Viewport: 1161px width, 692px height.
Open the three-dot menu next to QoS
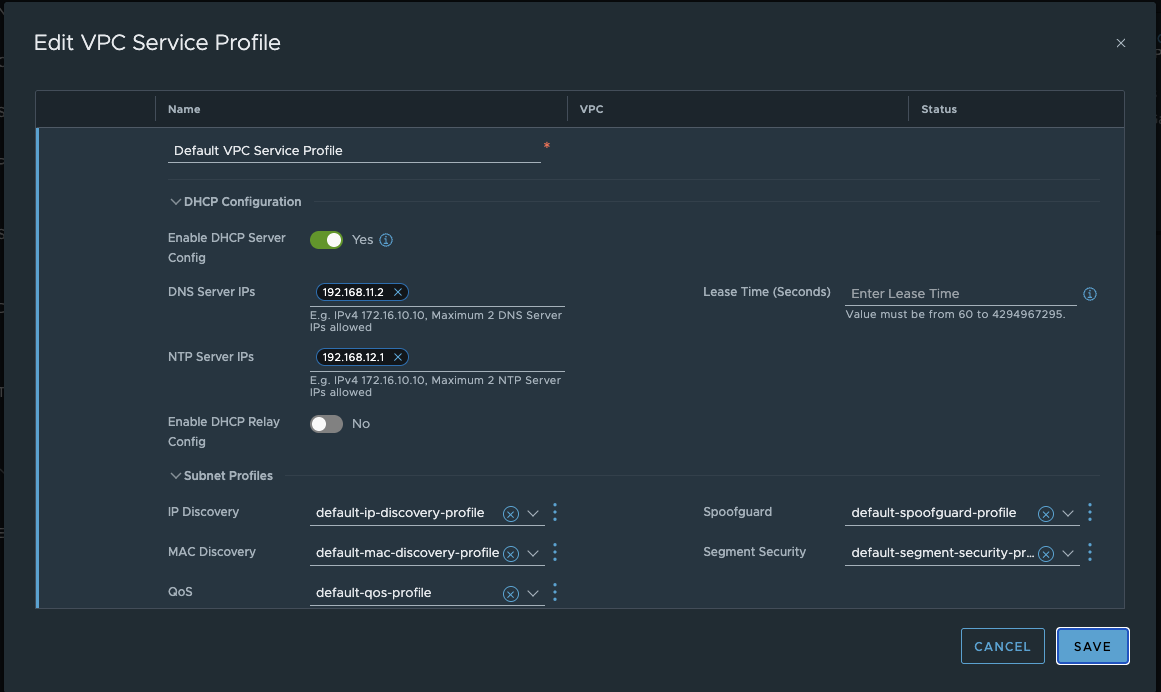point(555,592)
